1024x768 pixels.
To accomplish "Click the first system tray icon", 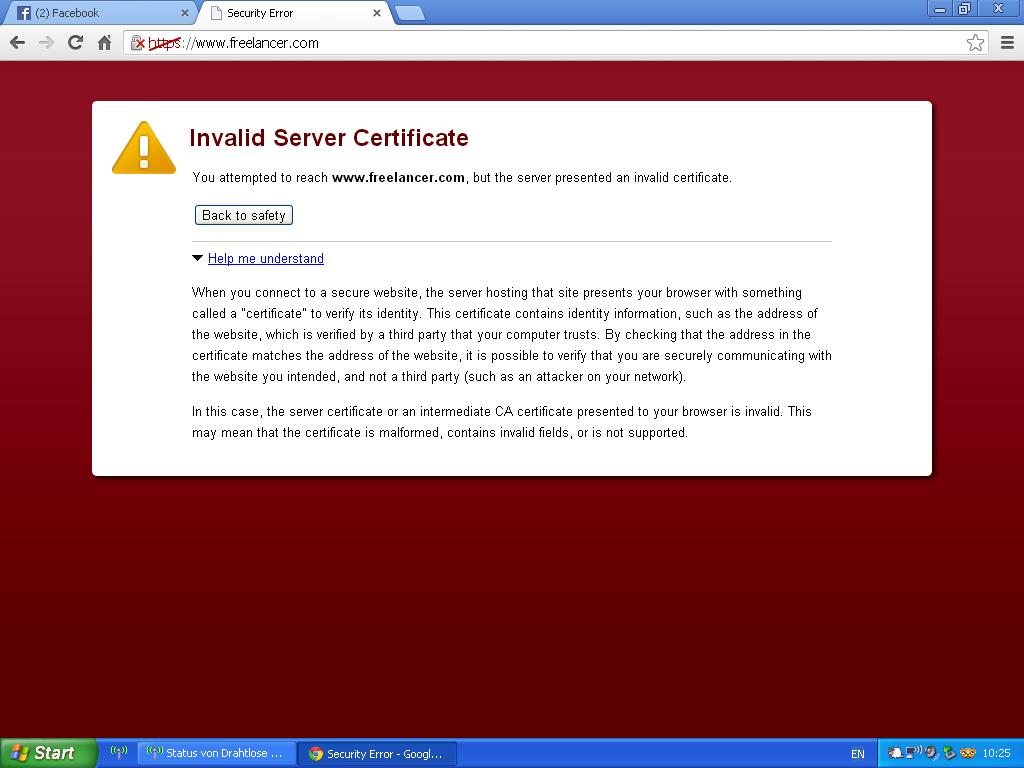I will [x=895, y=753].
